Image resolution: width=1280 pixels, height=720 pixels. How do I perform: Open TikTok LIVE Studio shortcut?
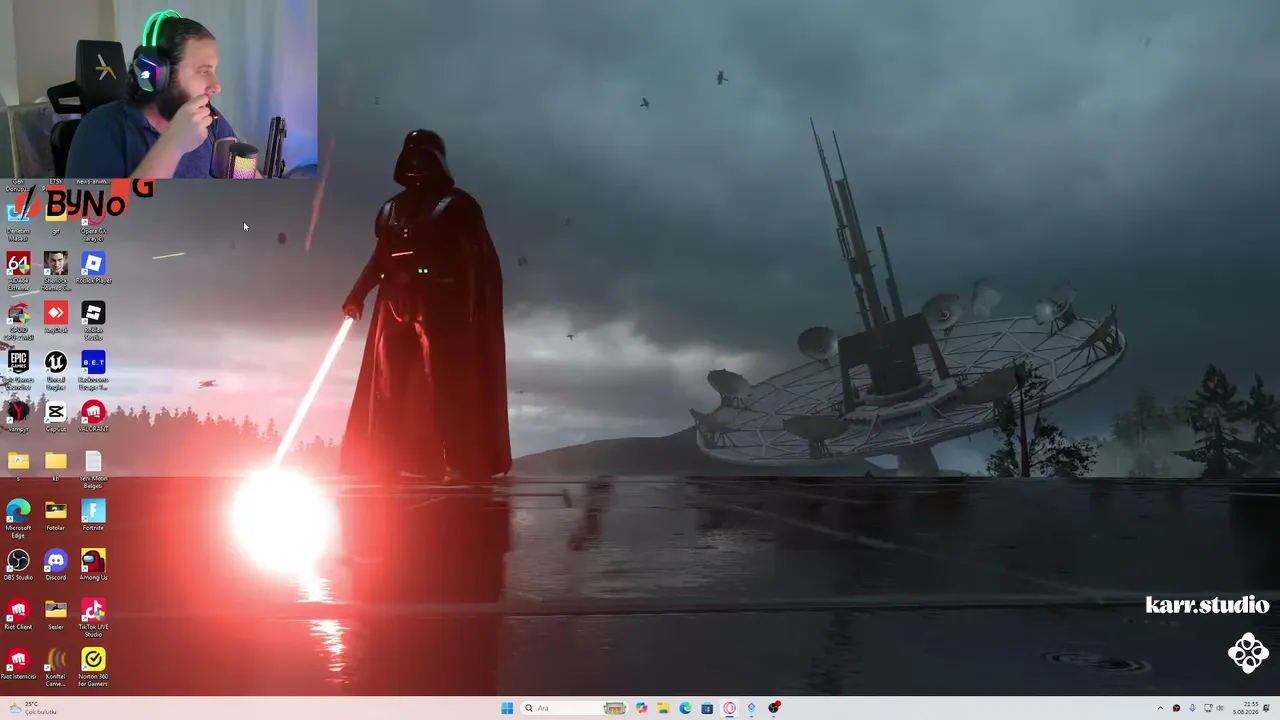tap(93, 618)
